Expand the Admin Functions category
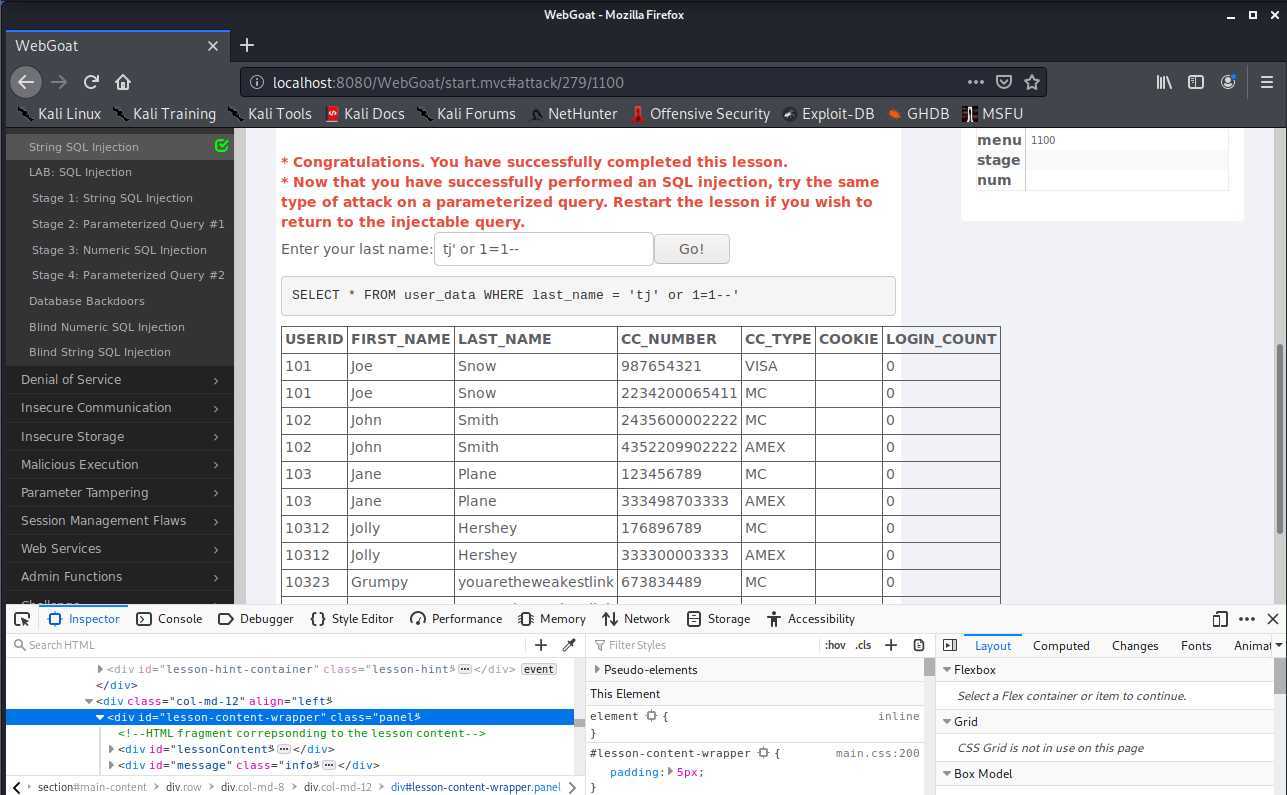Viewport: 1287px width, 795px height. pos(120,577)
